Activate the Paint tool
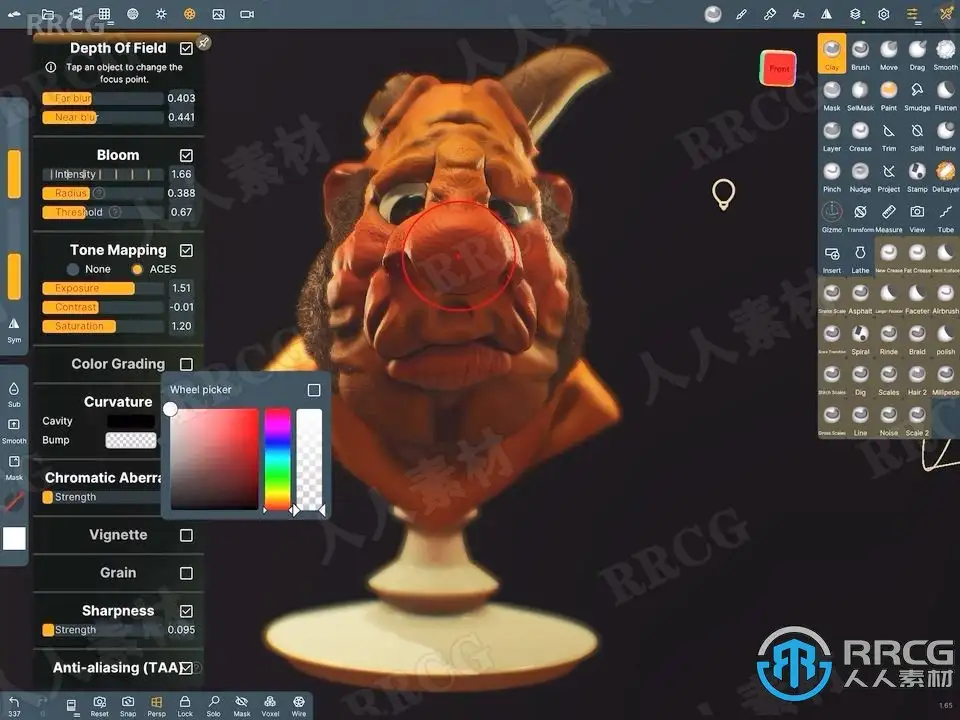 point(888,95)
